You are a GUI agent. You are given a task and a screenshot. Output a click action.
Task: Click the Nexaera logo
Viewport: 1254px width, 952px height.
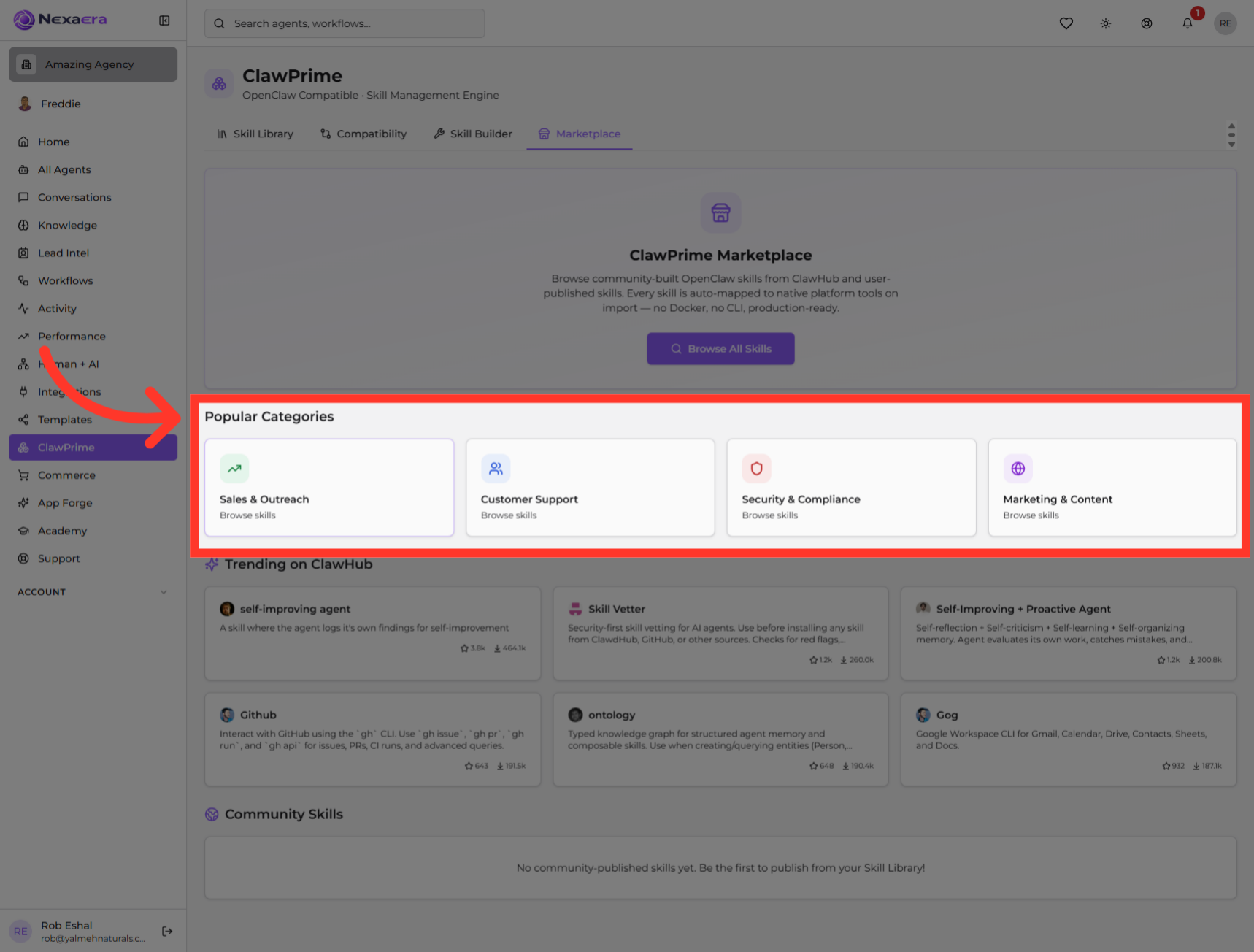click(60, 20)
